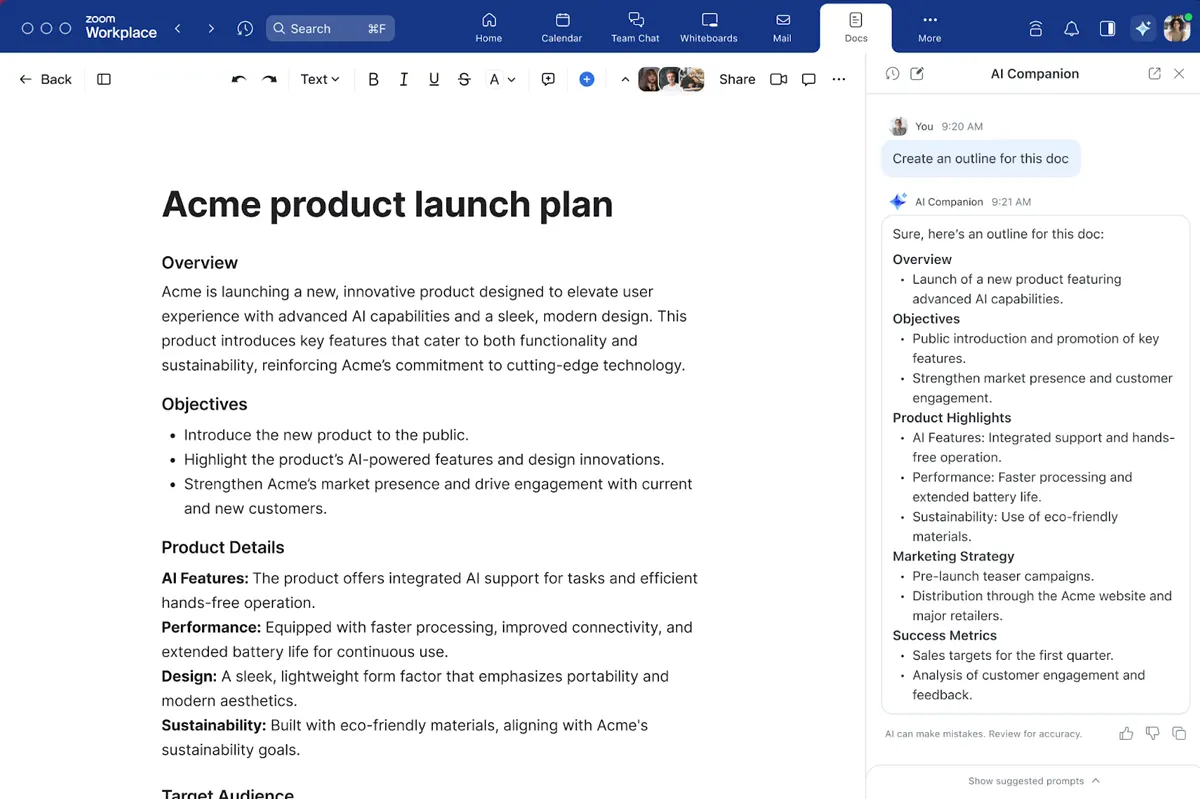Viewport: 1200px width, 799px height.
Task: Click in the Search field
Action: pyautogui.click(x=330, y=28)
